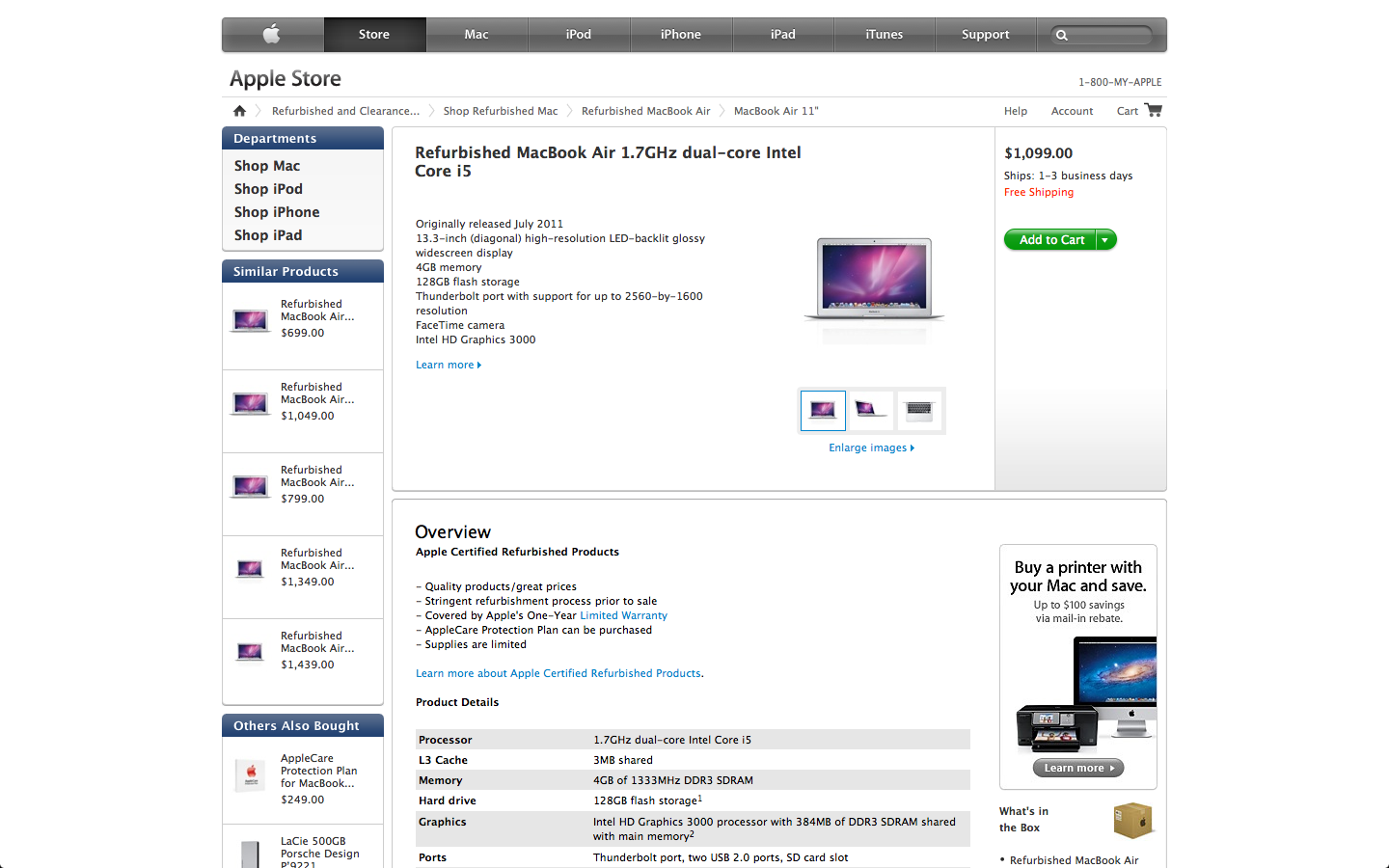Open Shop Mac department
This screenshot has width=1389, height=868.
[x=267, y=166]
